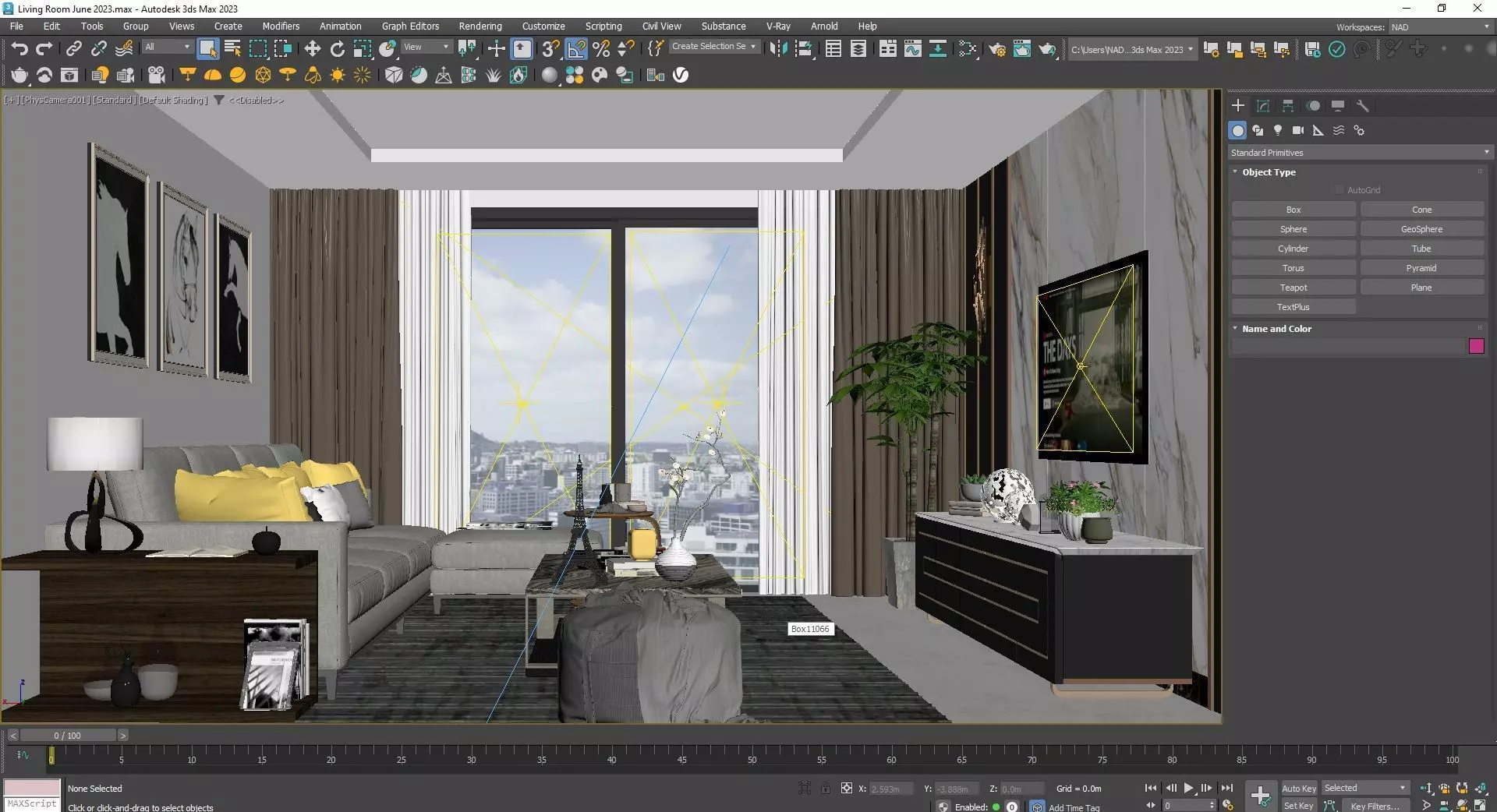Click the TextPlus button
Image resolution: width=1497 pixels, height=812 pixels.
point(1294,307)
